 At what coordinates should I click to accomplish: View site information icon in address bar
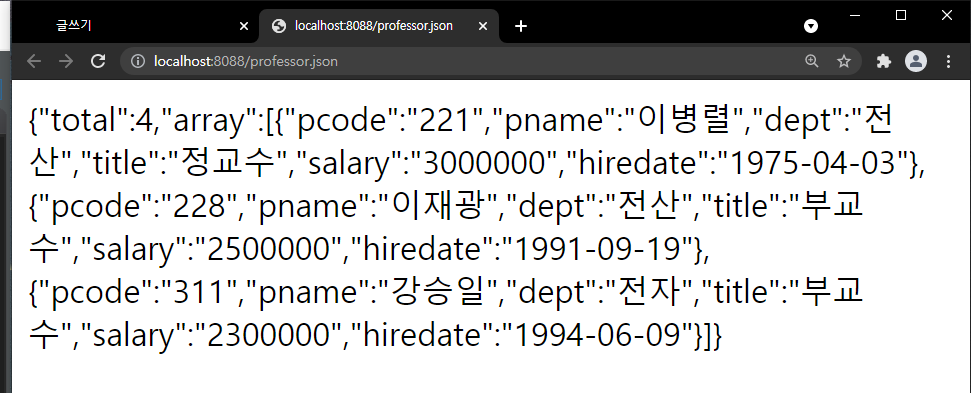tap(137, 61)
